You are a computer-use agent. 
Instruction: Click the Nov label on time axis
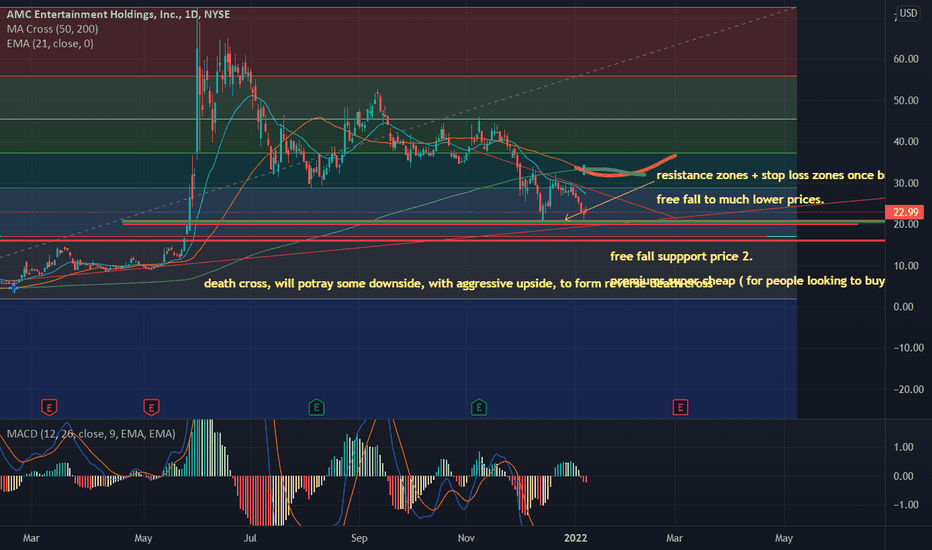tap(466, 538)
